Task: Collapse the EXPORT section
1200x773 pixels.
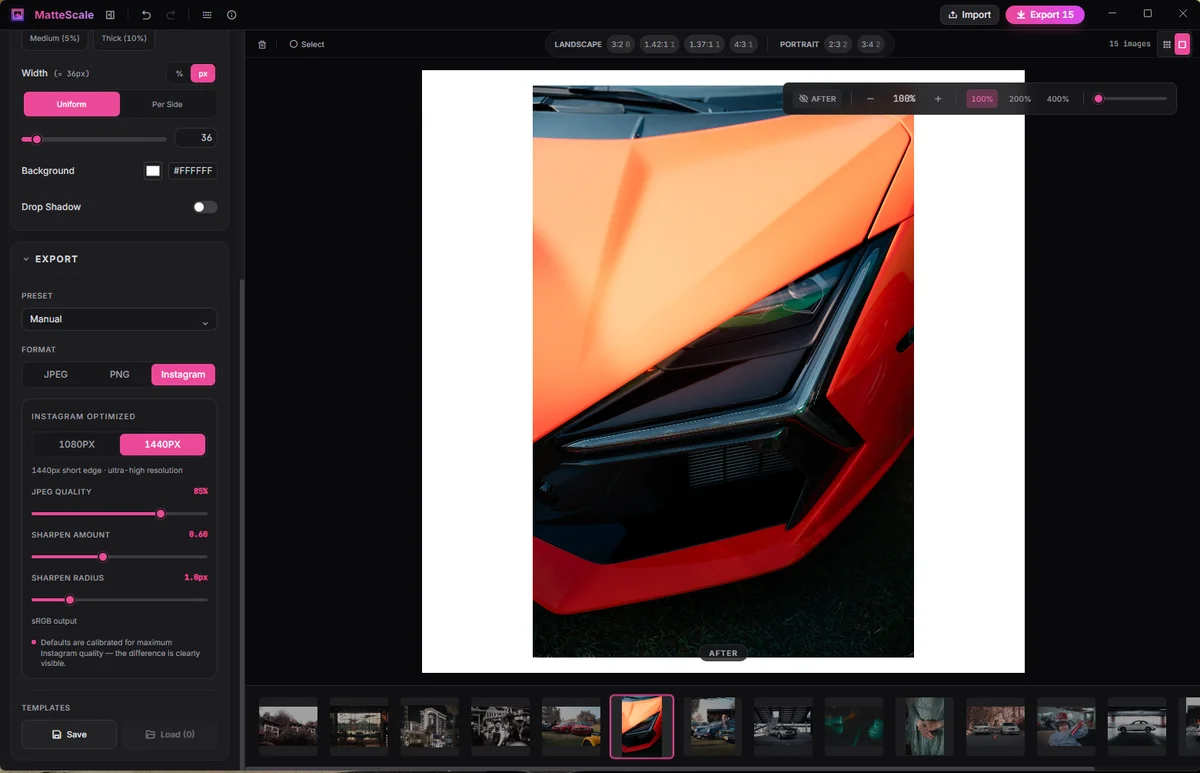Action: [x=50, y=259]
